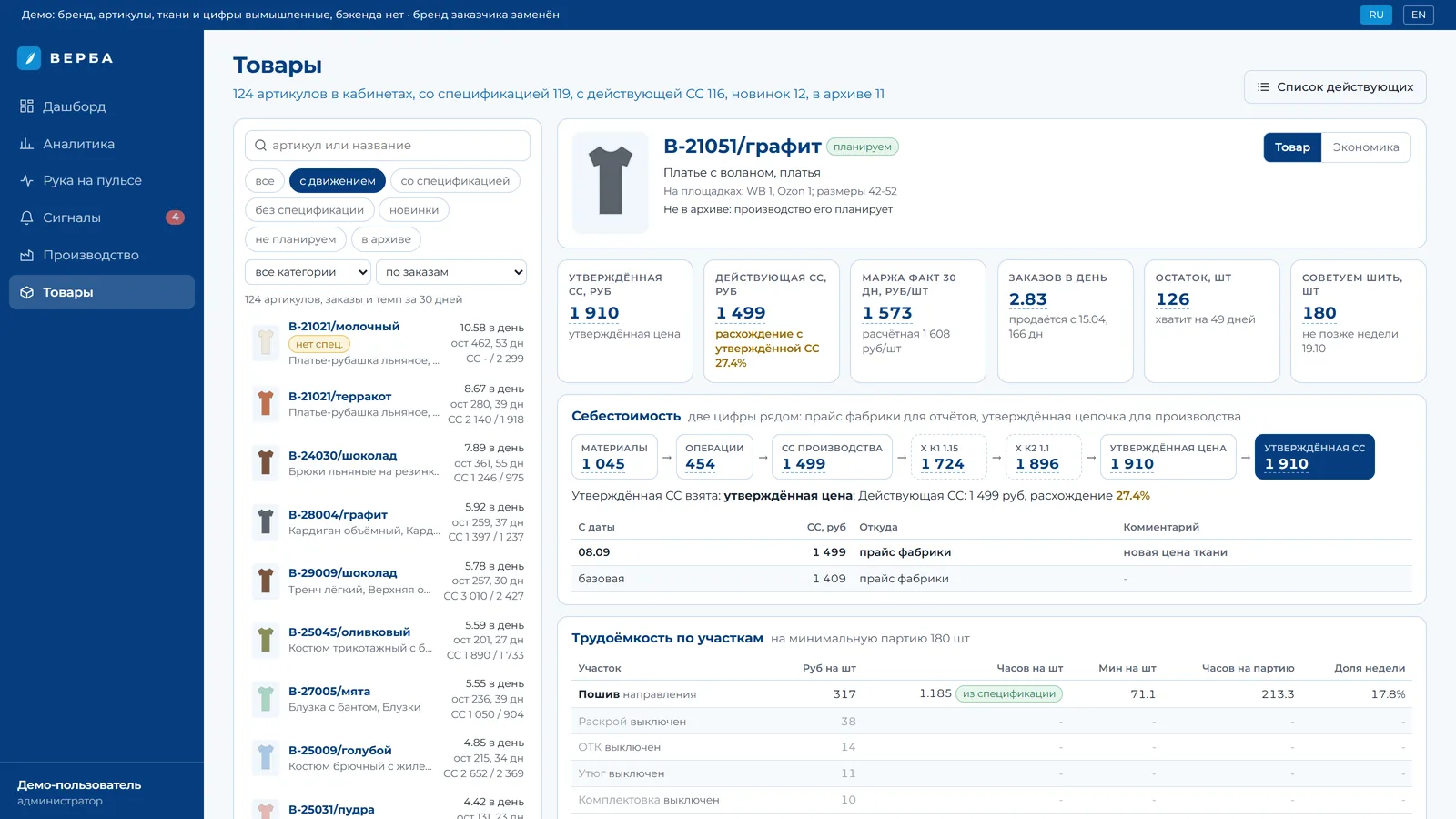1456x819 pixels.
Task: Switch language to EN
Action: point(1419,15)
